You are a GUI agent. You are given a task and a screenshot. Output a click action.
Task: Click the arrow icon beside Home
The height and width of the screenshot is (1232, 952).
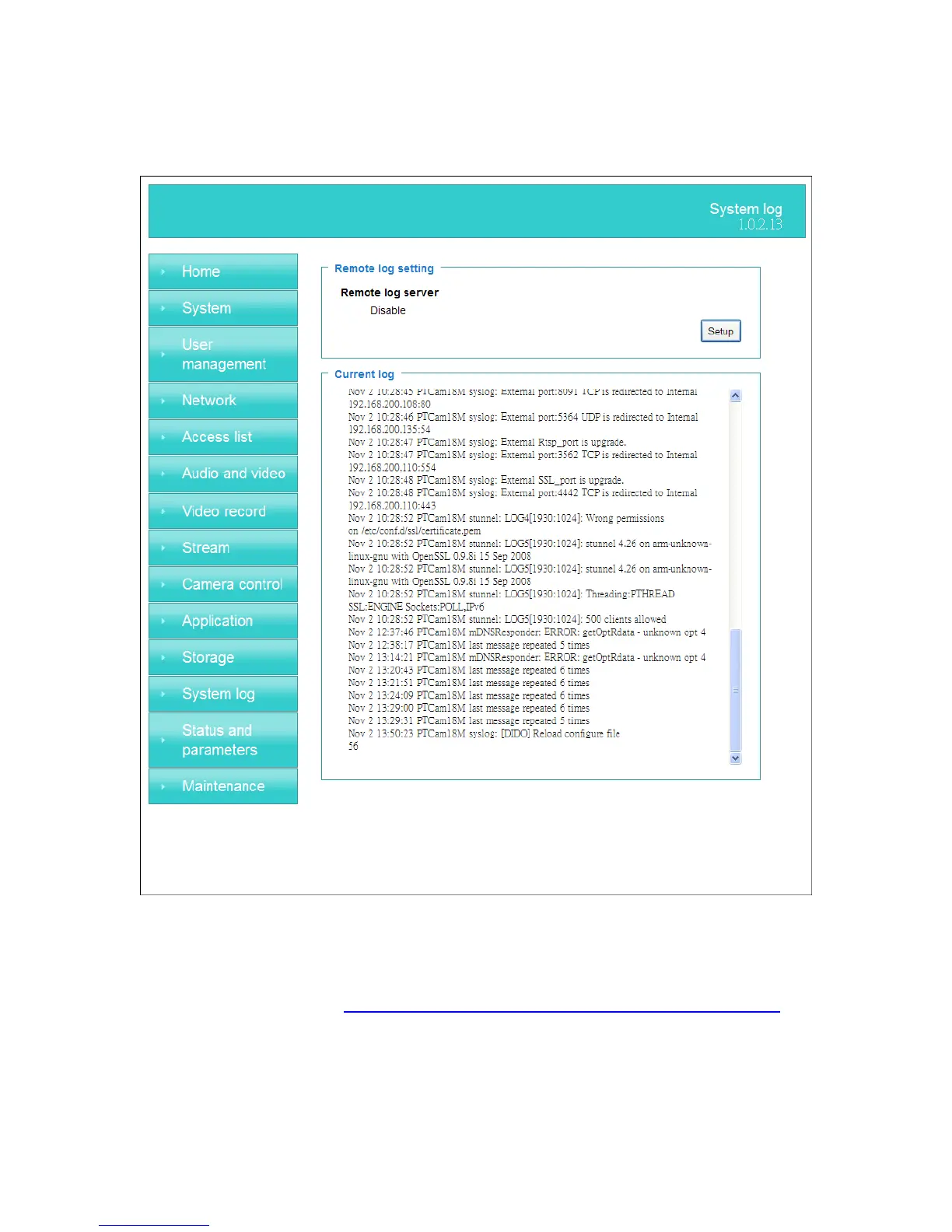tap(163, 272)
